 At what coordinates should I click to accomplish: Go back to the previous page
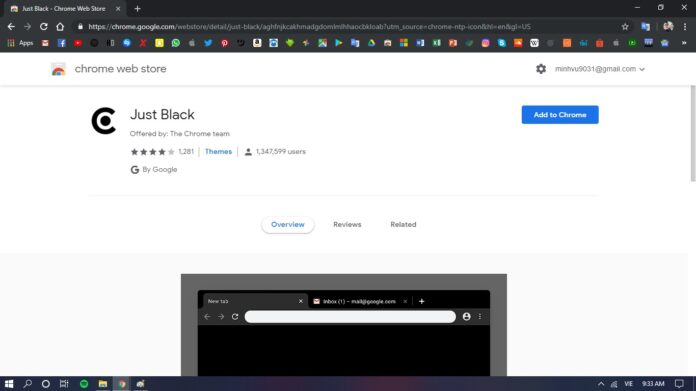pyautogui.click(x=11, y=27)
